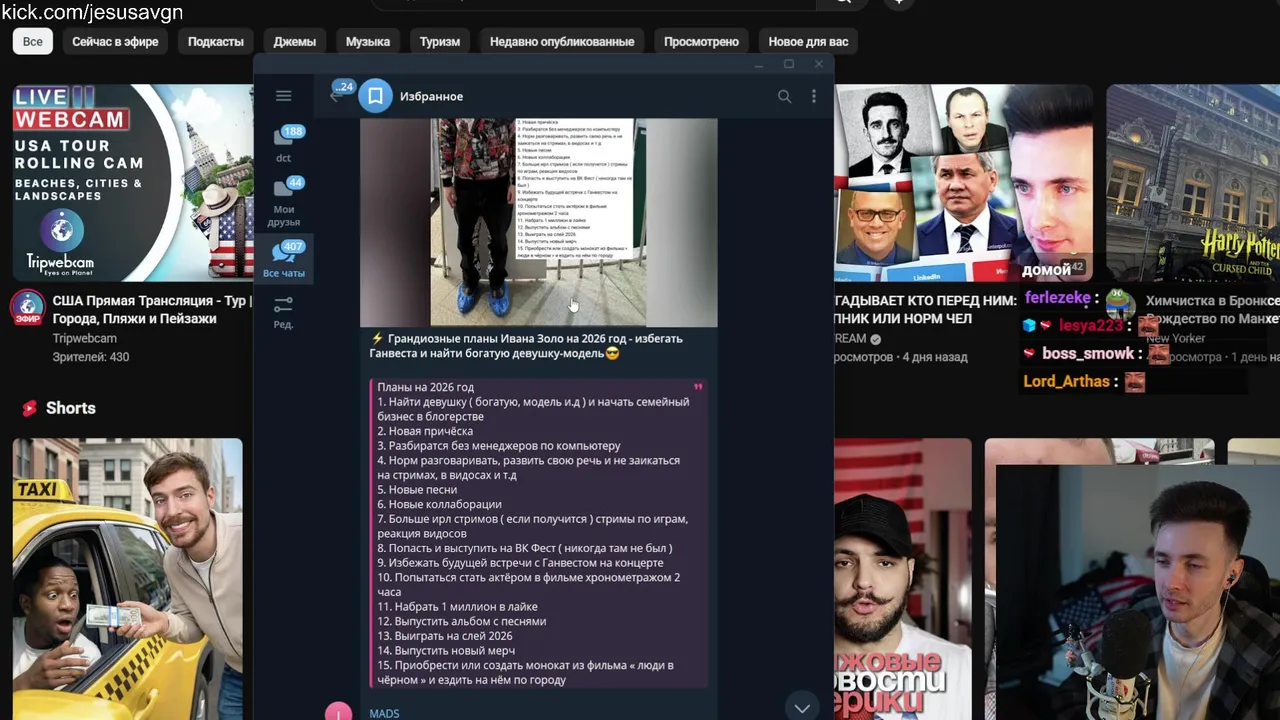Open the three-dot chat options menu
This screenshot has width=1280, height=720.
(814, 96)
